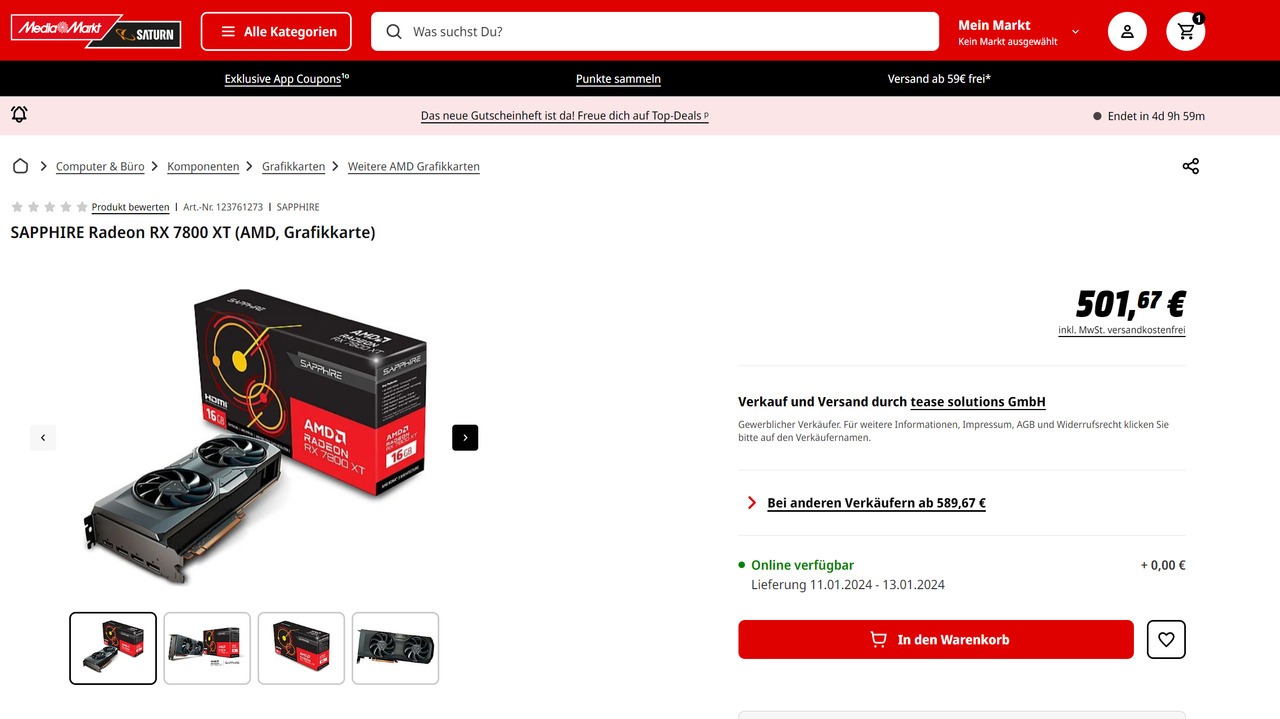This screenshot has height=719, width=1280.
Task: Click the notification bell icon
Action: [19, 115]
